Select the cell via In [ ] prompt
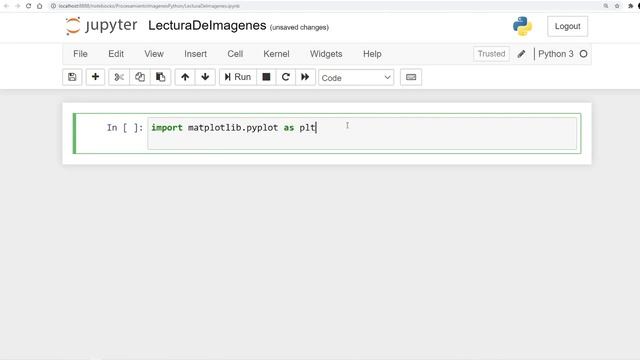The image size is (640, 360). coord(125,128)
